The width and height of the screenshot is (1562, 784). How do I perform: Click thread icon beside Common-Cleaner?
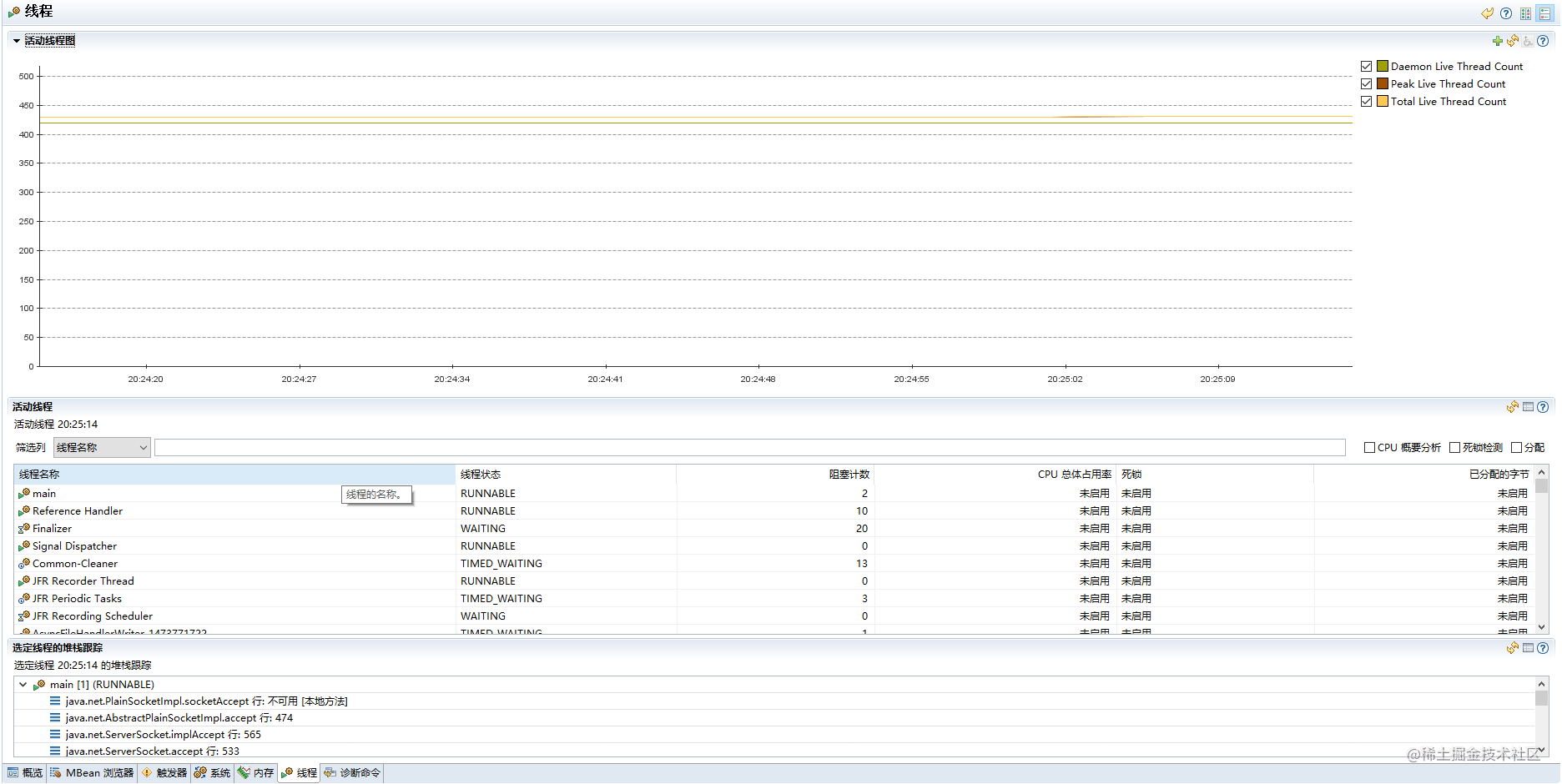click(x=24, y=564)
